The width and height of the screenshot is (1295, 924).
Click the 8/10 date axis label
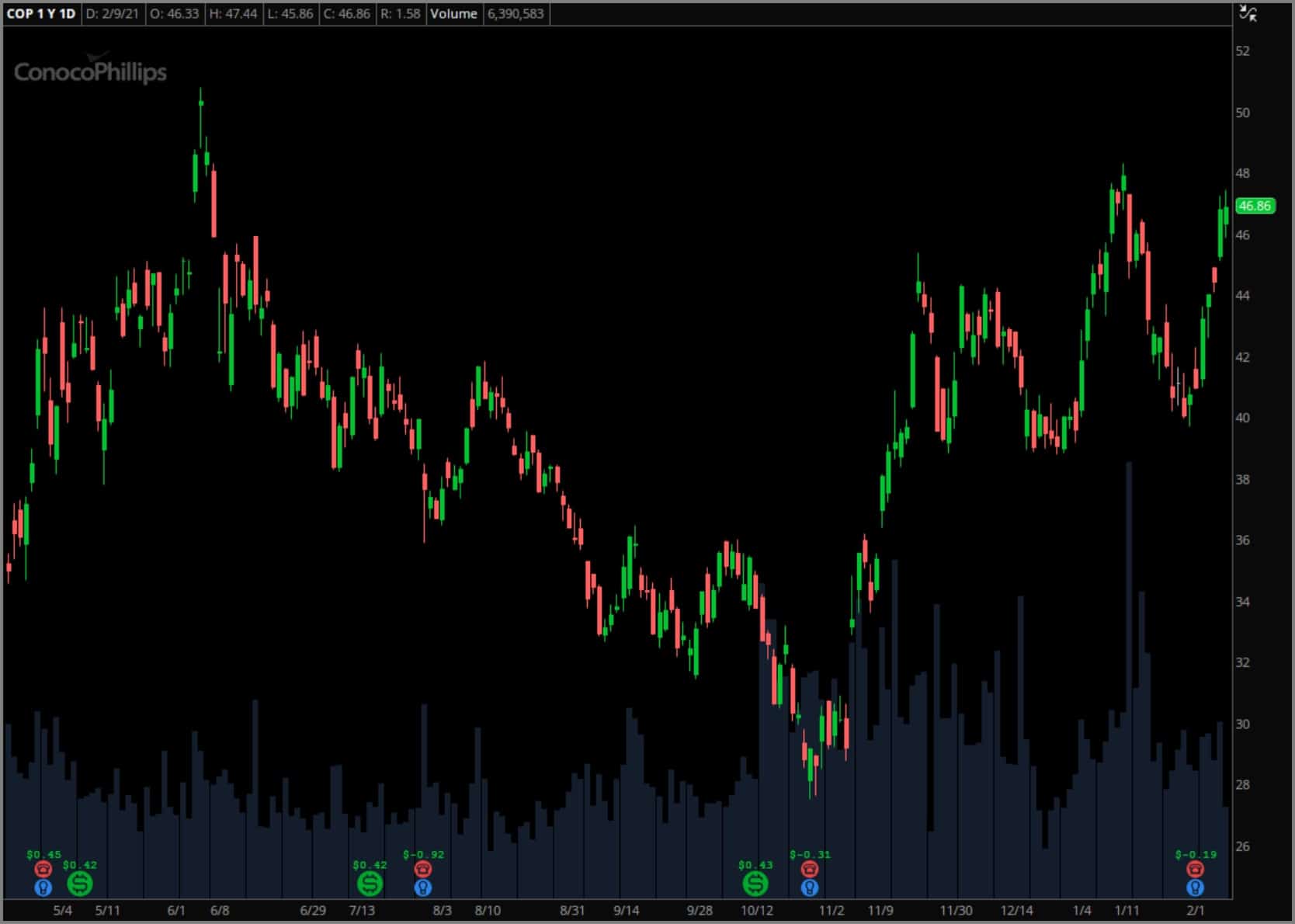pyautogui.click(x=488, y=910)
